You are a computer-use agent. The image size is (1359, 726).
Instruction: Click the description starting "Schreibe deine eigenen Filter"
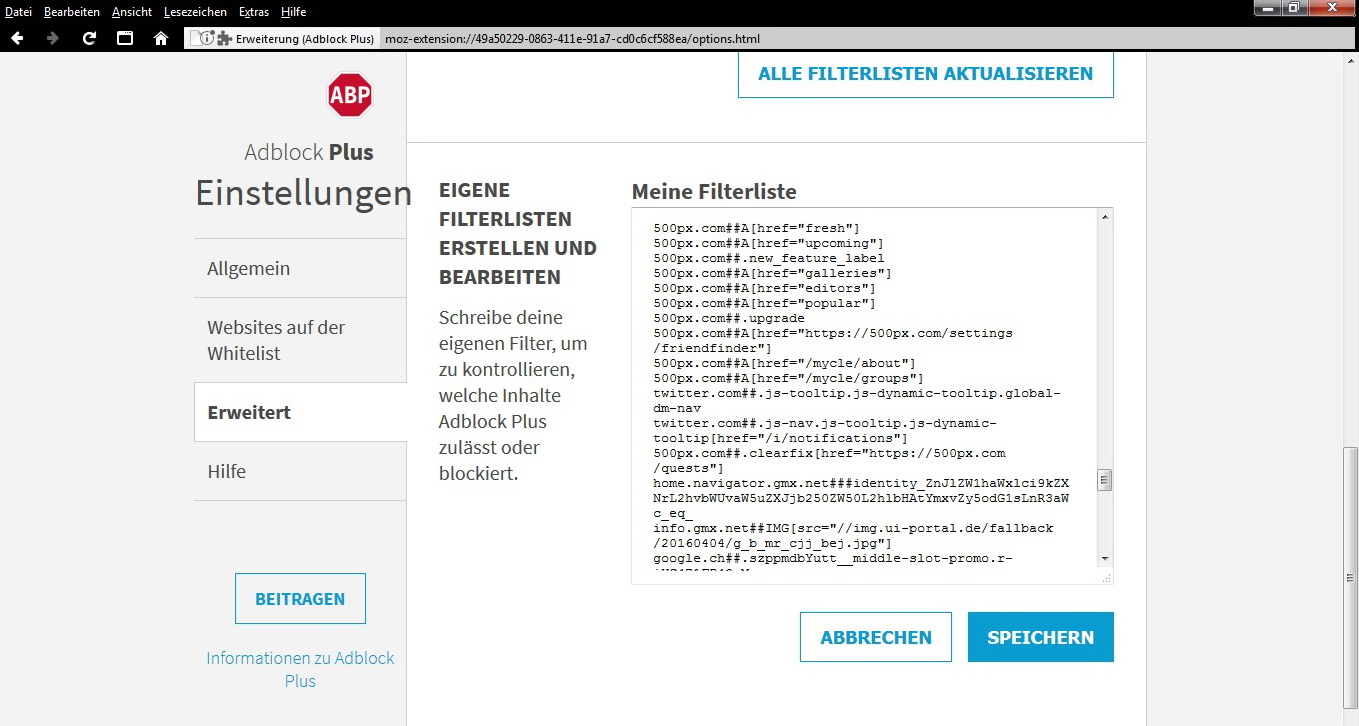click(x=514, y=395)
